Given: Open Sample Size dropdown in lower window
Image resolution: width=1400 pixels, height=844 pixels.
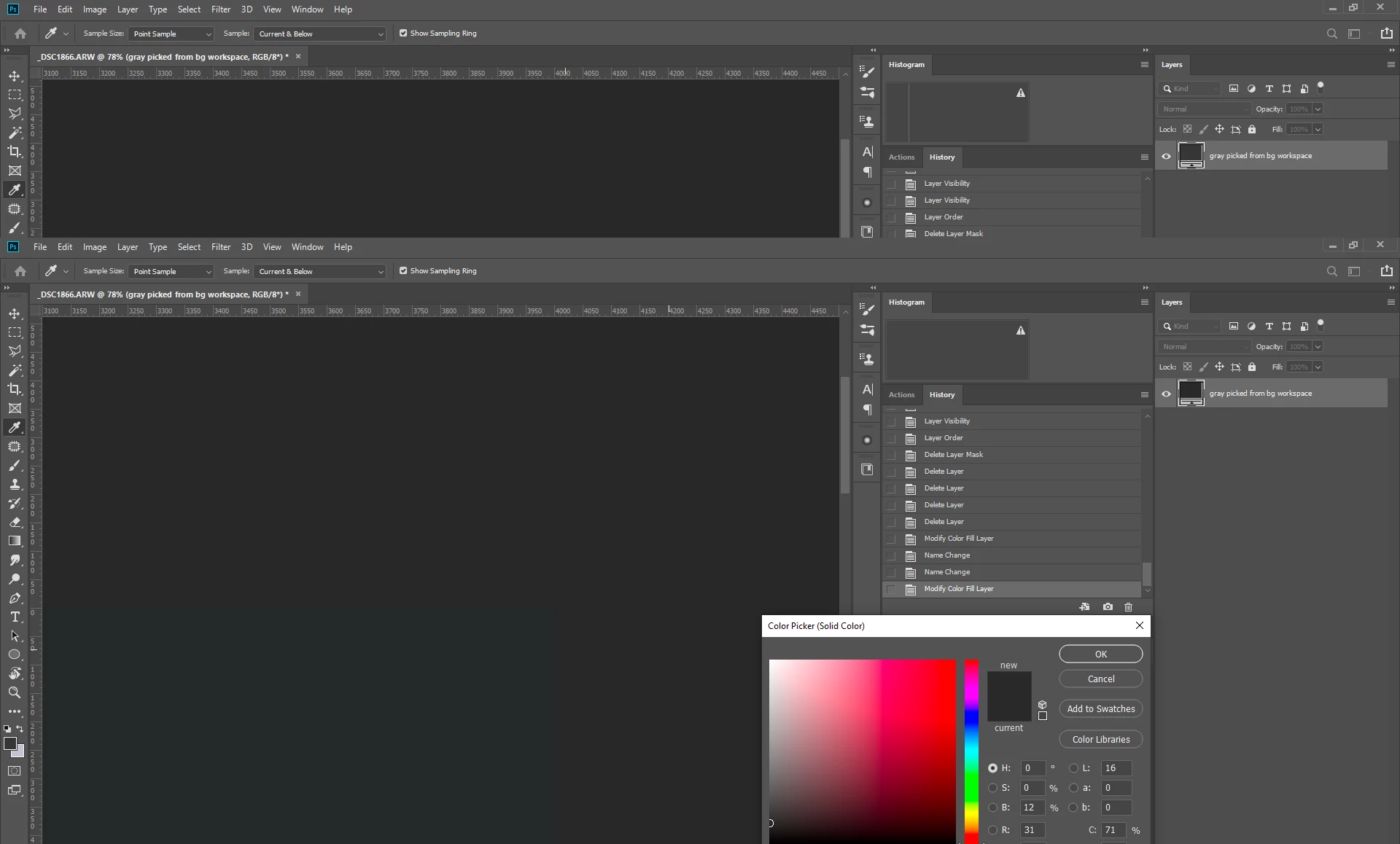Looking at the screenshot, I should (x=171, y=271).
